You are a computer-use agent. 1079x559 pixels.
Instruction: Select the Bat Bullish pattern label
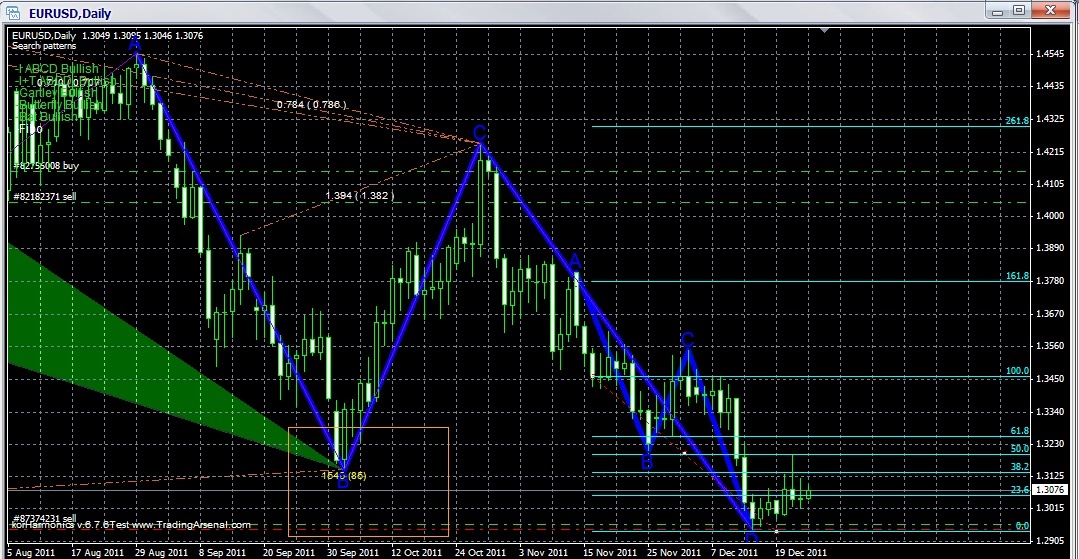(47, 117)
